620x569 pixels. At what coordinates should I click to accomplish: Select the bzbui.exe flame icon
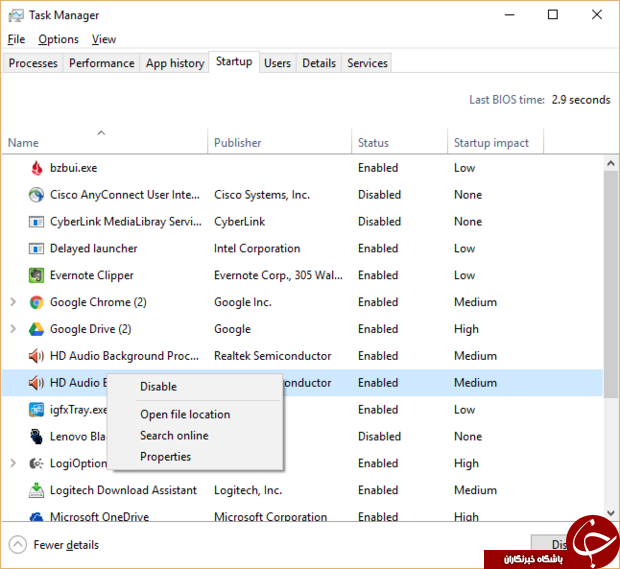36,168
